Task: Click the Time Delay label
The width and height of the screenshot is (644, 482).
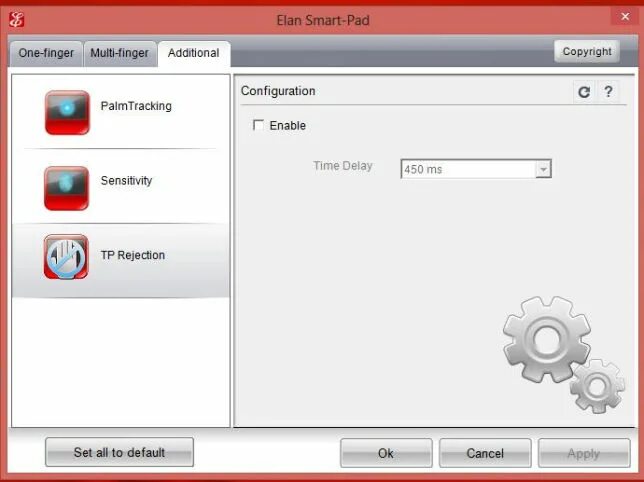Action: click(x=343, y=166)
